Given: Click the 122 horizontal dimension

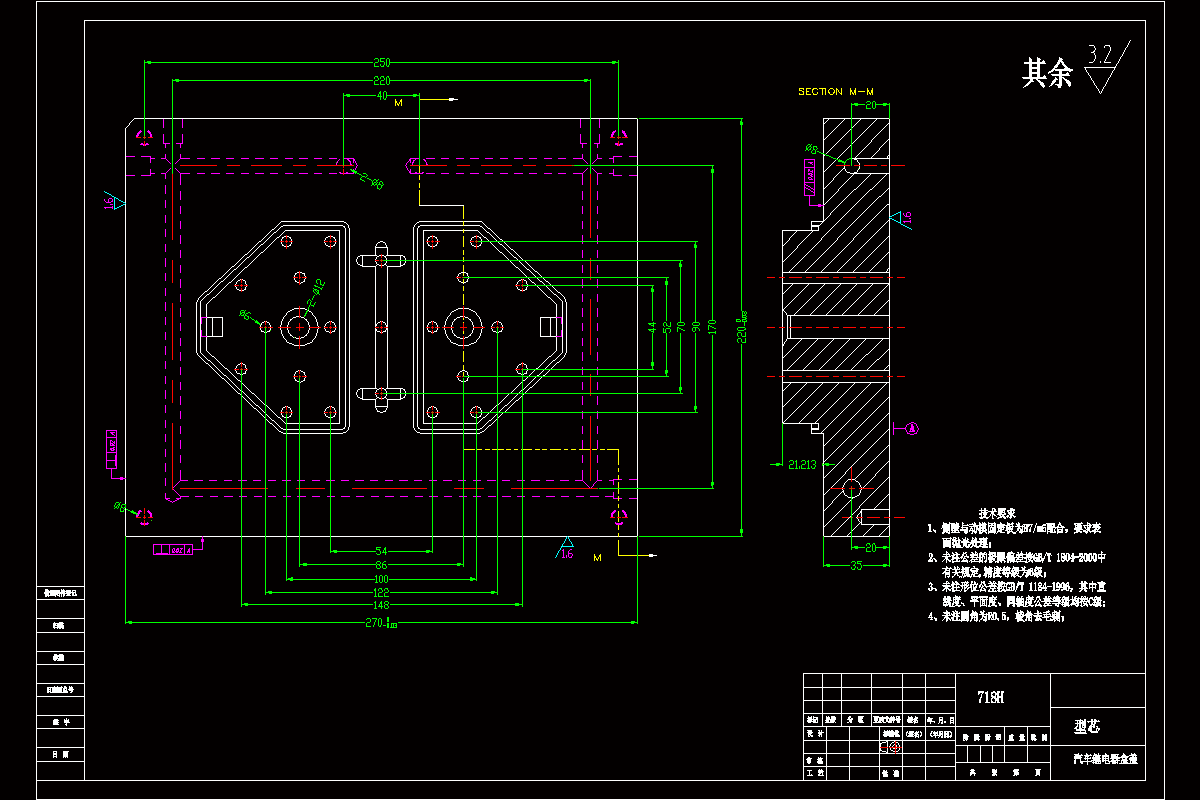Looking at the screenshot, I should pyautogui.click(x=381, y=592).
